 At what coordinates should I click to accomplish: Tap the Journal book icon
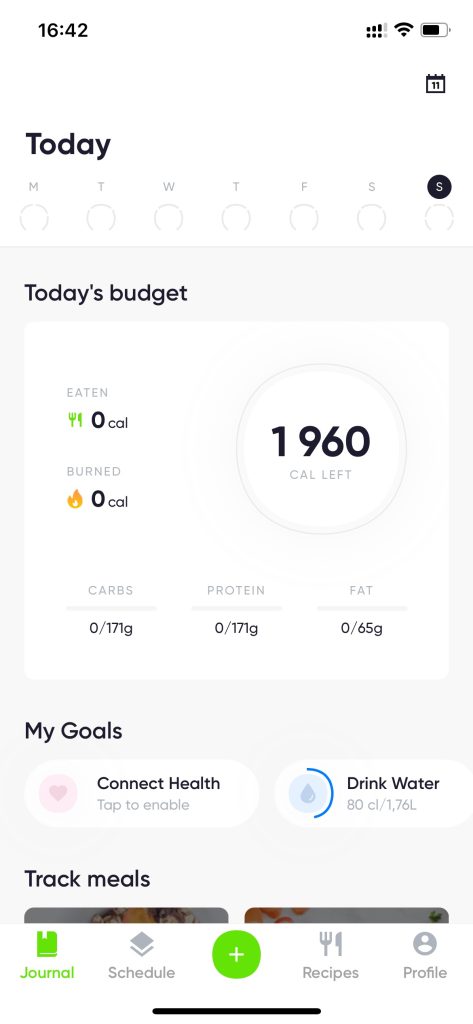point(47,944)
